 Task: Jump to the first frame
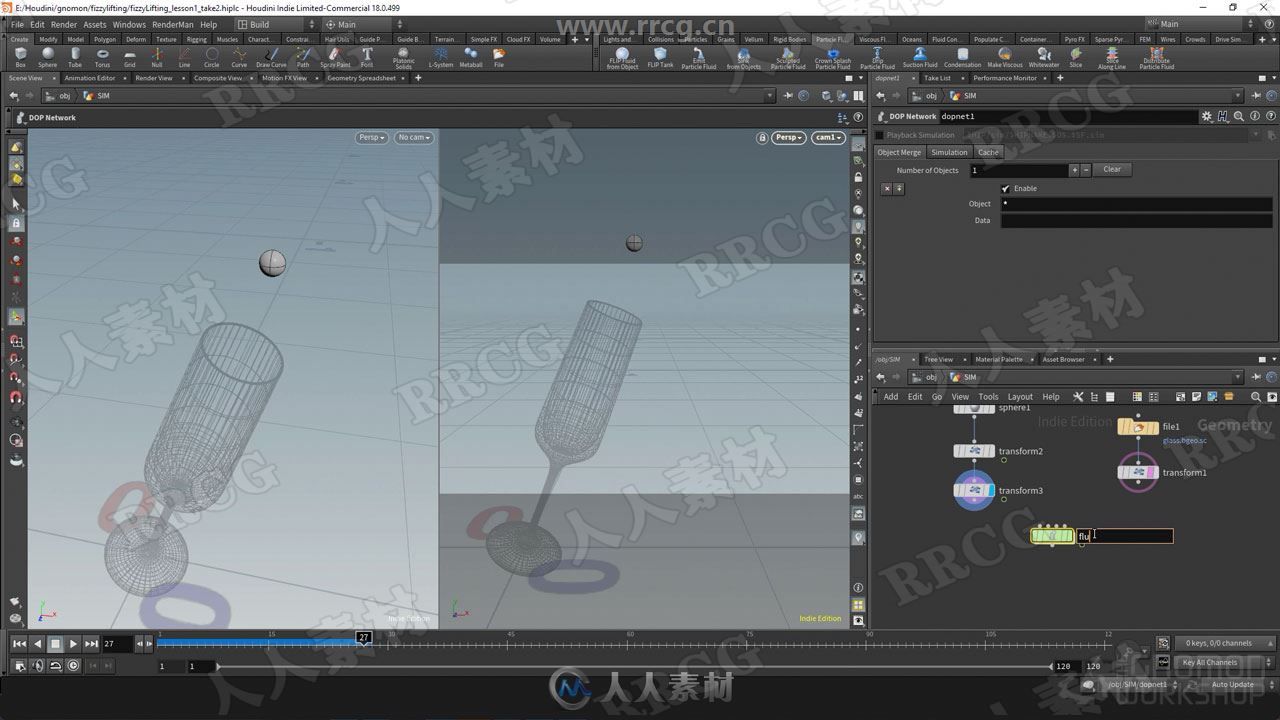coord(19,644)
